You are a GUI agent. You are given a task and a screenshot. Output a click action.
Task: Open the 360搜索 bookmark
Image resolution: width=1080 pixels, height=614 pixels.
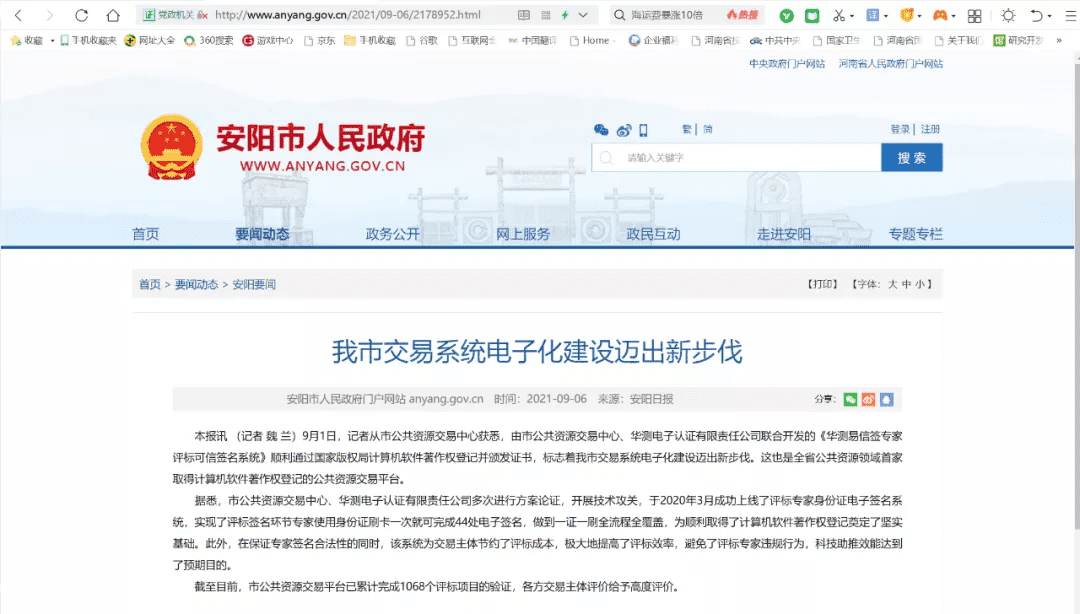209,41
